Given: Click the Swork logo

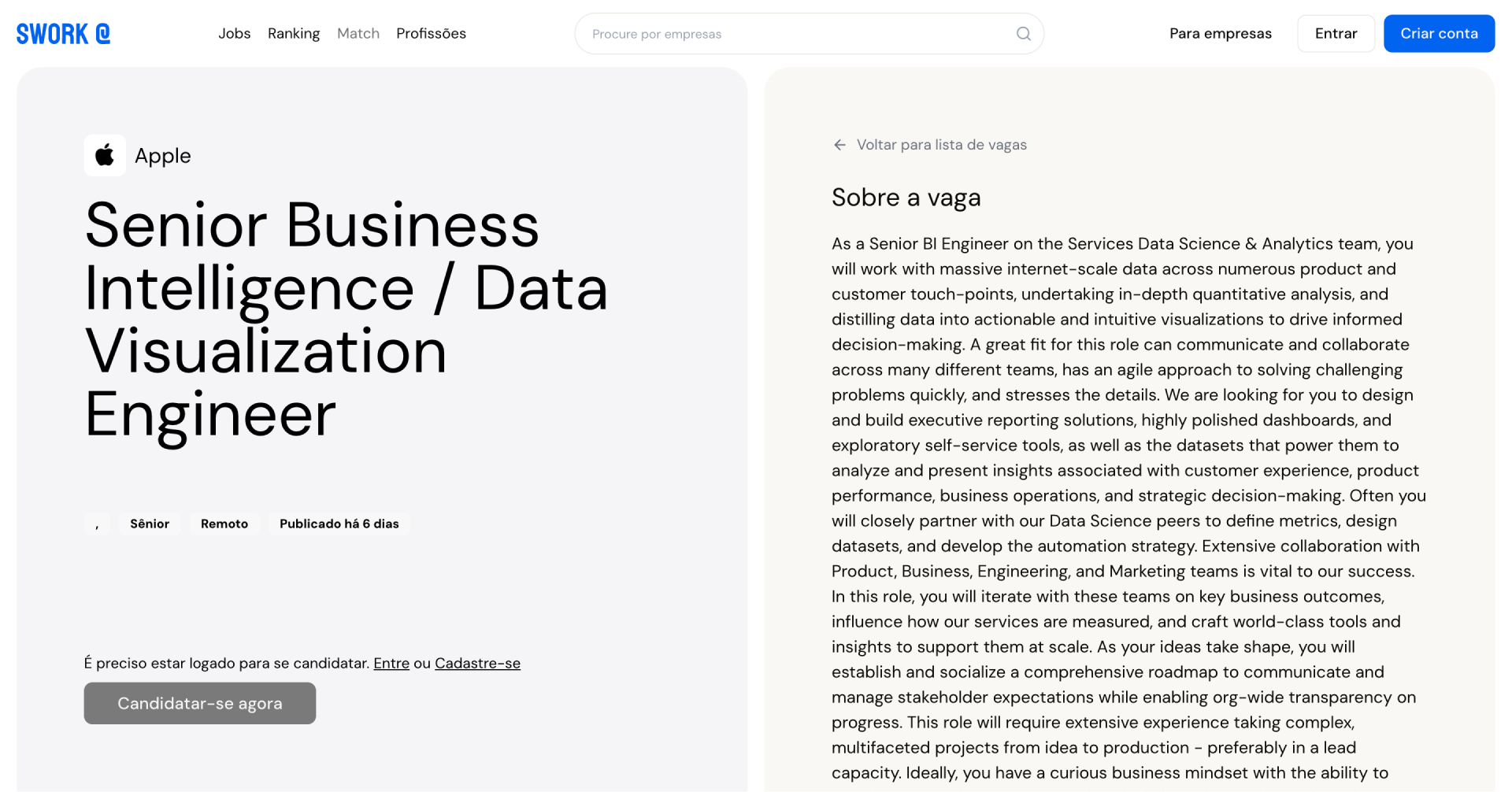Looking at the screenshot, I should click(x=63, y=34).
